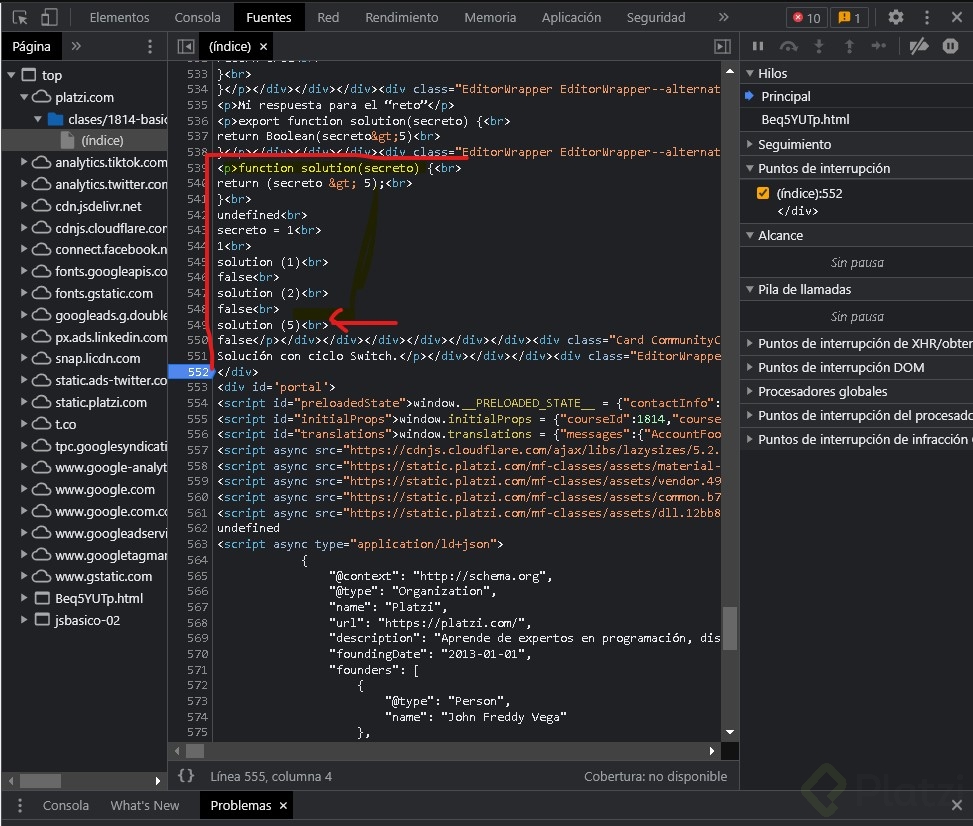973x826 pixels.
Task: Expand cdn.jsdelivr.net node
Action: point(24,205)
